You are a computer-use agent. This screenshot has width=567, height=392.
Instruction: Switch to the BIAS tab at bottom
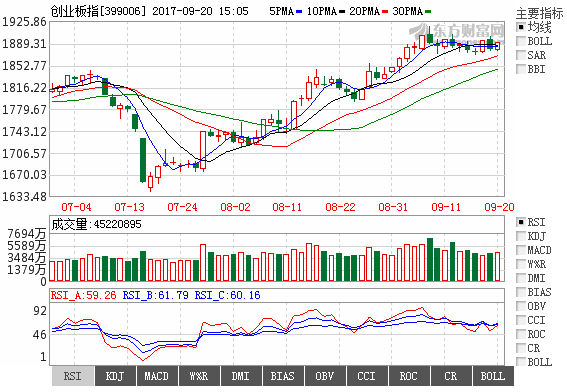pyautogui.click(x=283, y=376)
